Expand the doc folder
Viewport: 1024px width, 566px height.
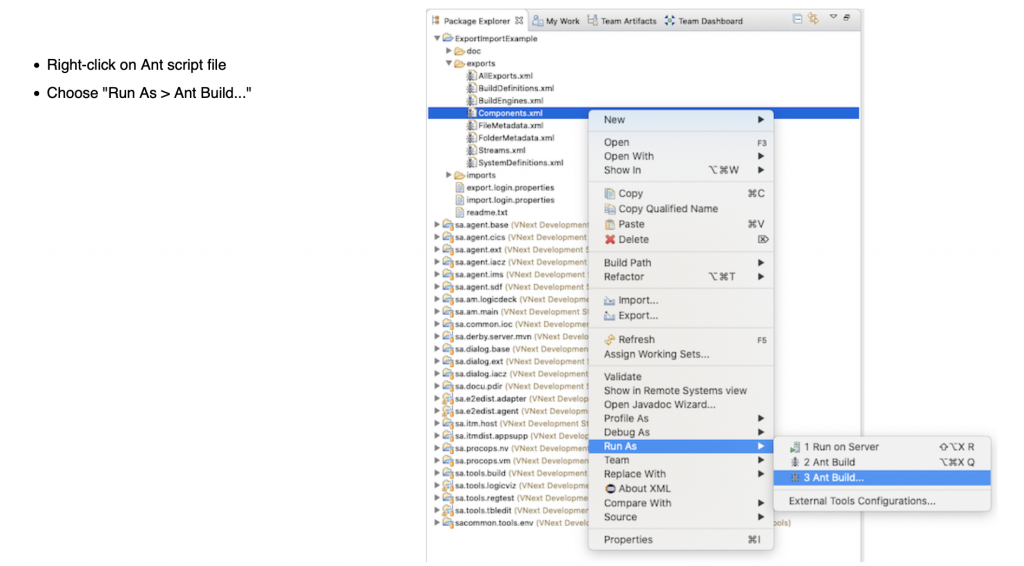(x=449, y=51)
